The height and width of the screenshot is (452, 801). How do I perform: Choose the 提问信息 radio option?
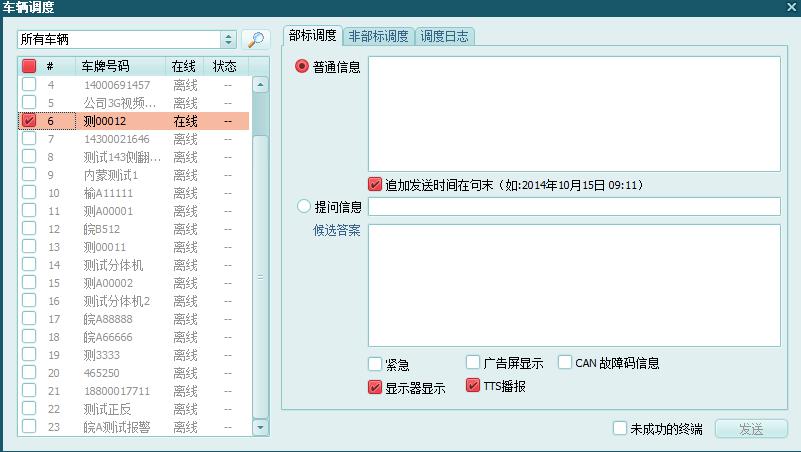coord(303,207)
